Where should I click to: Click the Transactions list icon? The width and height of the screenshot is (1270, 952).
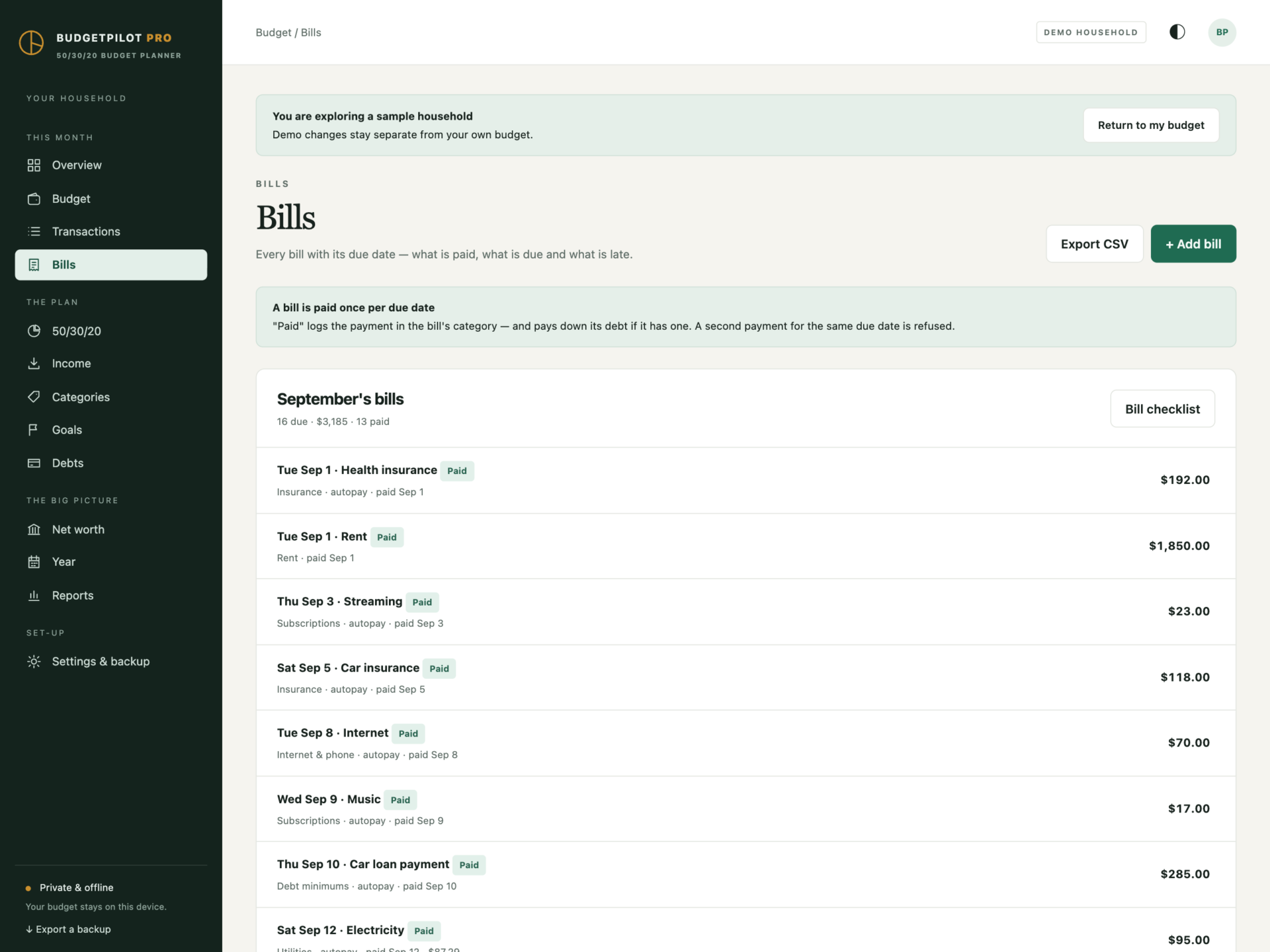click(x=34, y=231)
